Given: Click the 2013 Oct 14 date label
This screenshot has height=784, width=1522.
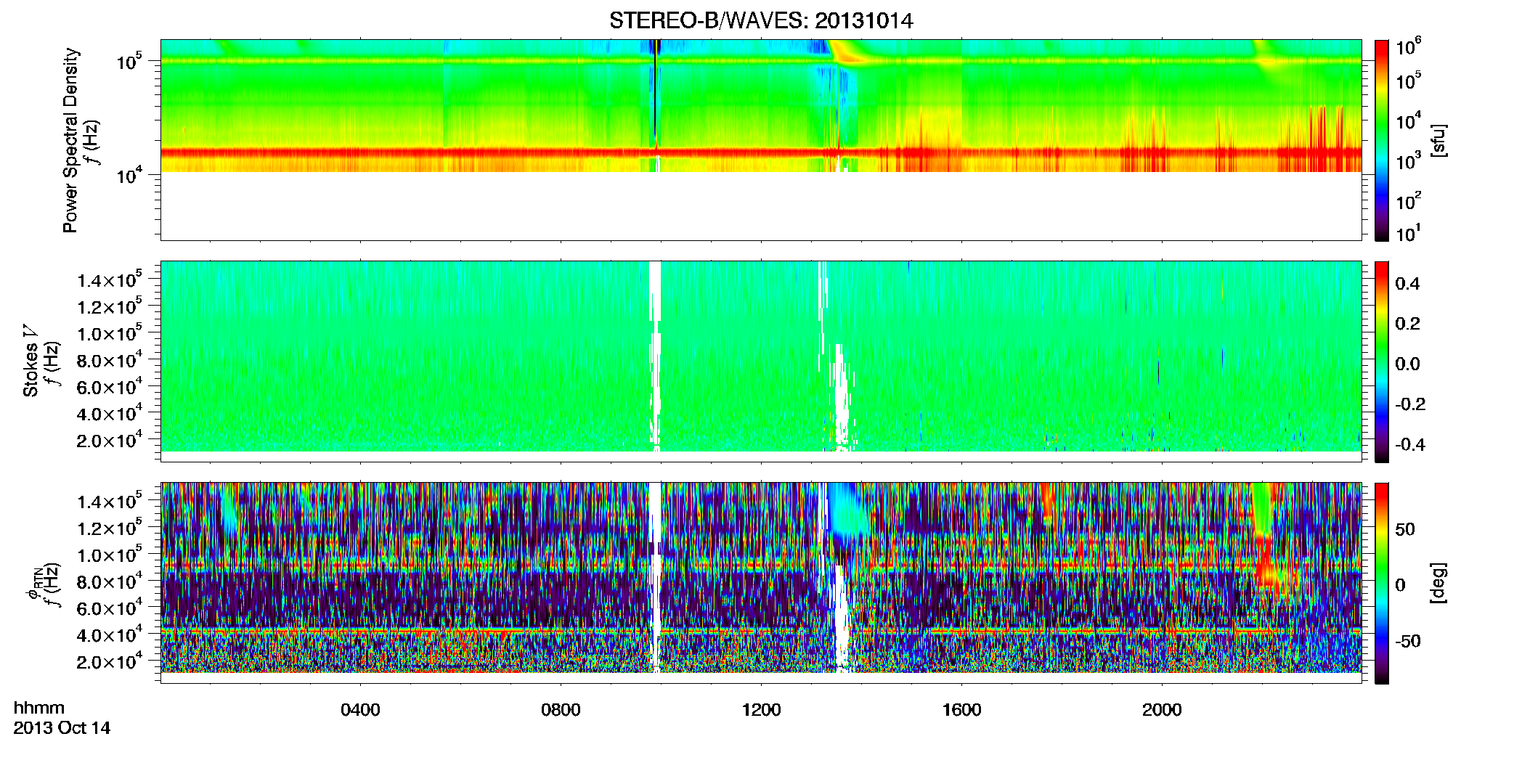Looking at the screenshot, I should 62,728.
